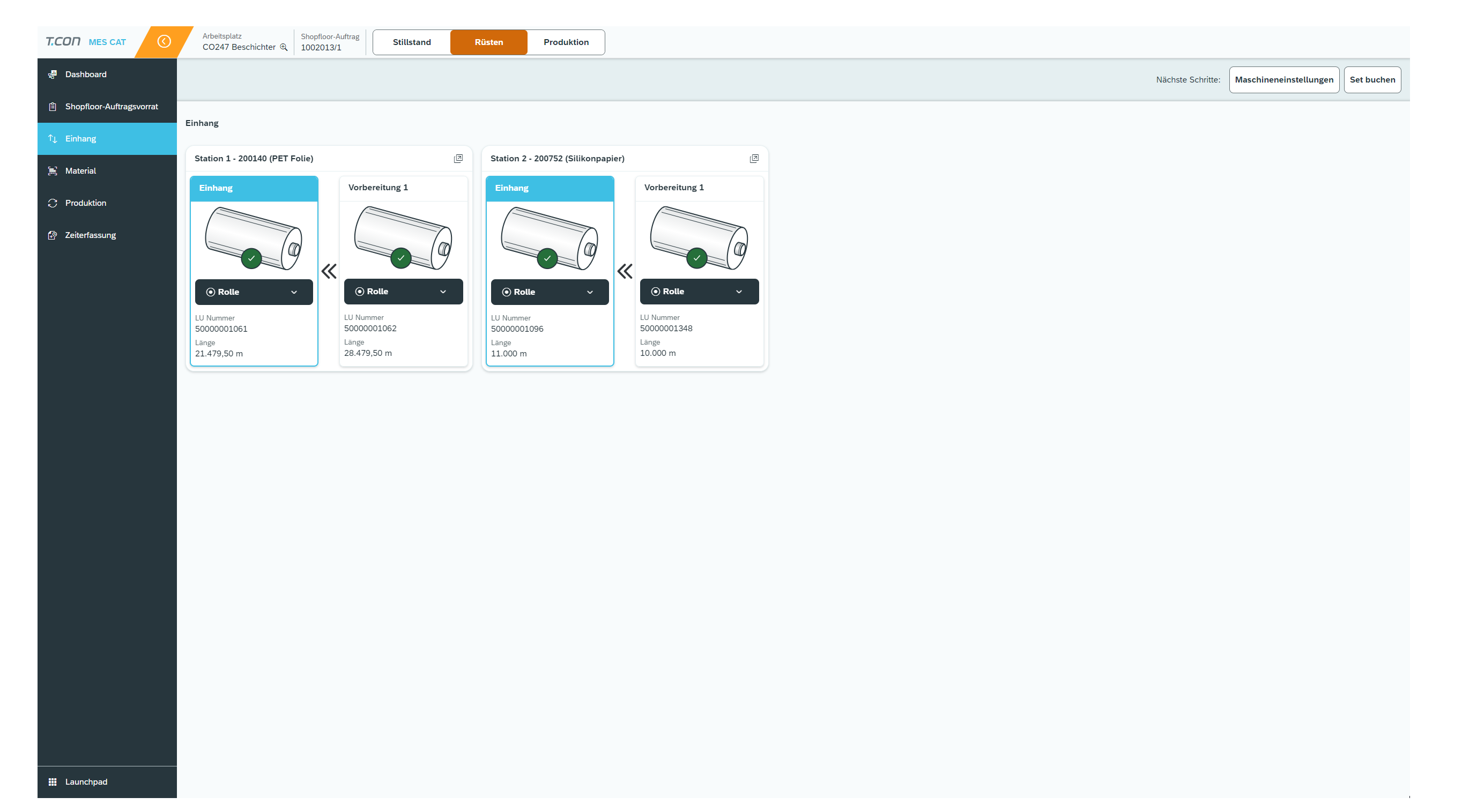Switch to the Stillstand status tab
This screenshot has height=812, width=1462.
coord(411,42)
